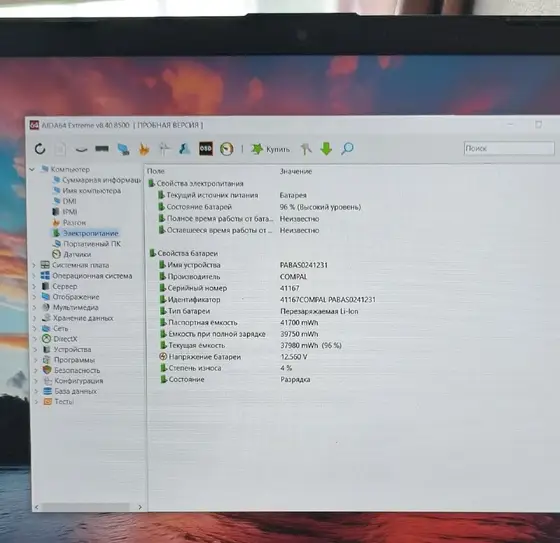Click the Купить buy button
560x543 pixels.
point(270,149)
